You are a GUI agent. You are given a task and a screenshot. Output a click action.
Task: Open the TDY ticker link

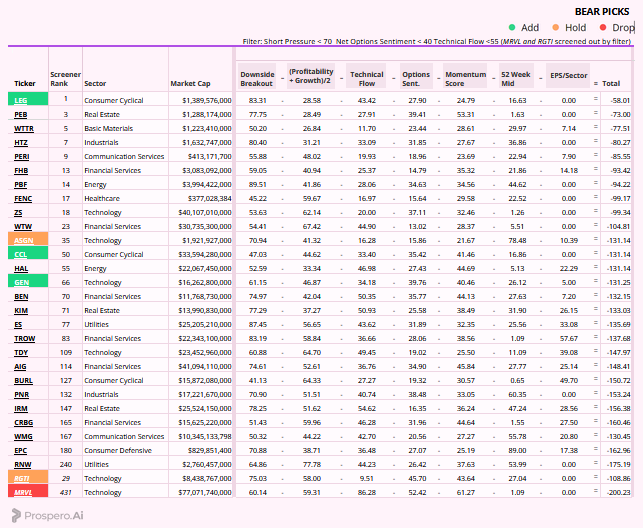21,353
